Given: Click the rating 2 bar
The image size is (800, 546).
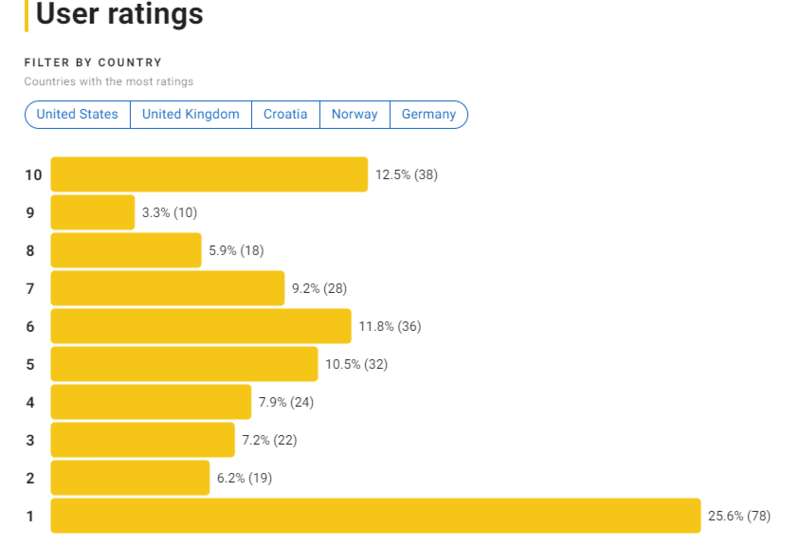Looking at the screenshot, I should point(130,478).
